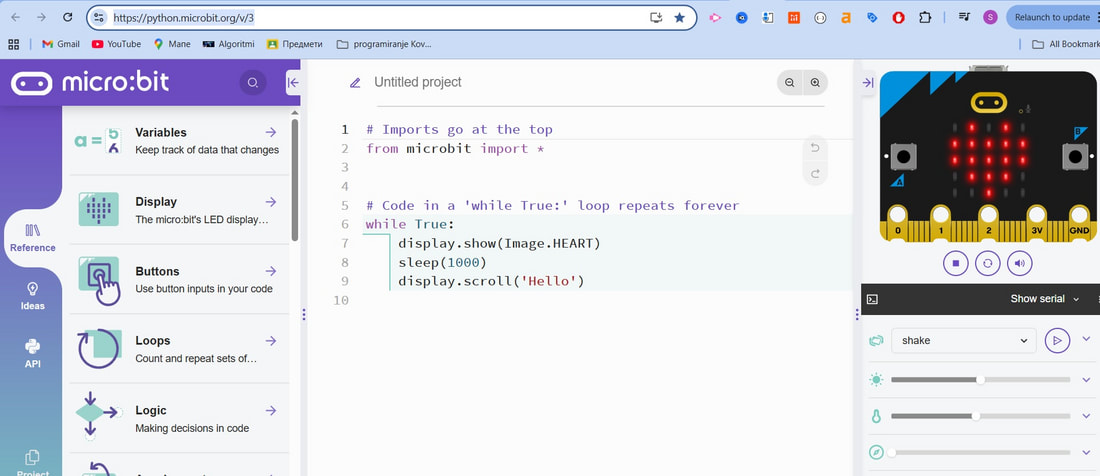Image resolution: width=1100 pixels, height=476 pixels.
Task: Open the programiranje Kov... bookmark folder
Action: coord(384,44)
